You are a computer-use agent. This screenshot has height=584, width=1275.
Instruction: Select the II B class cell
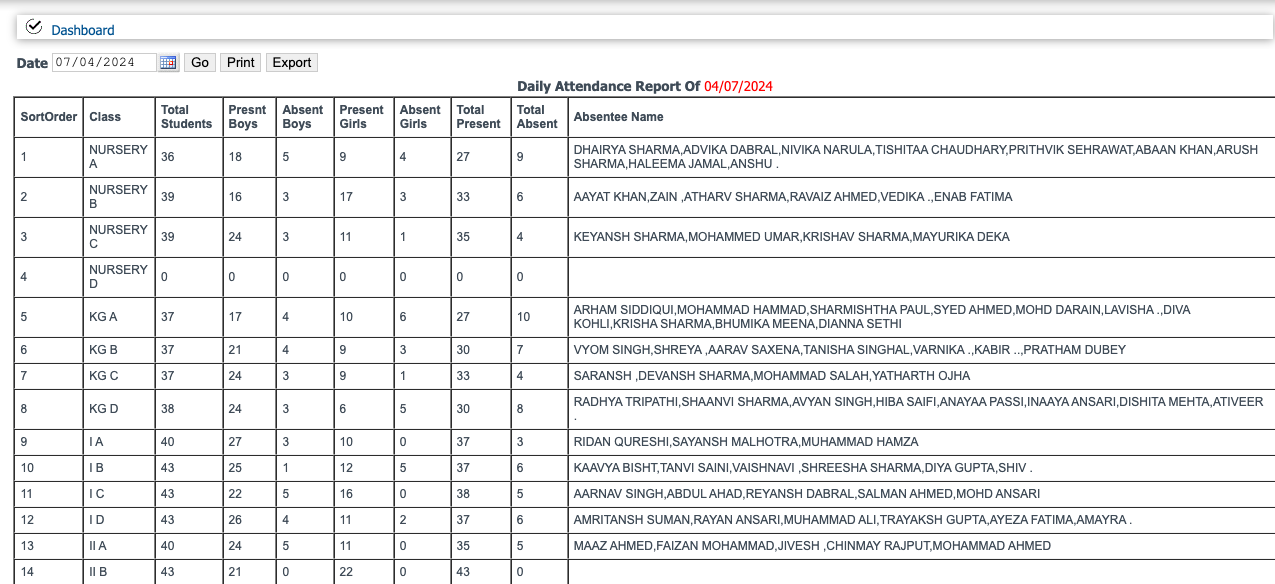pyautogui.click(x=118, y=572)
